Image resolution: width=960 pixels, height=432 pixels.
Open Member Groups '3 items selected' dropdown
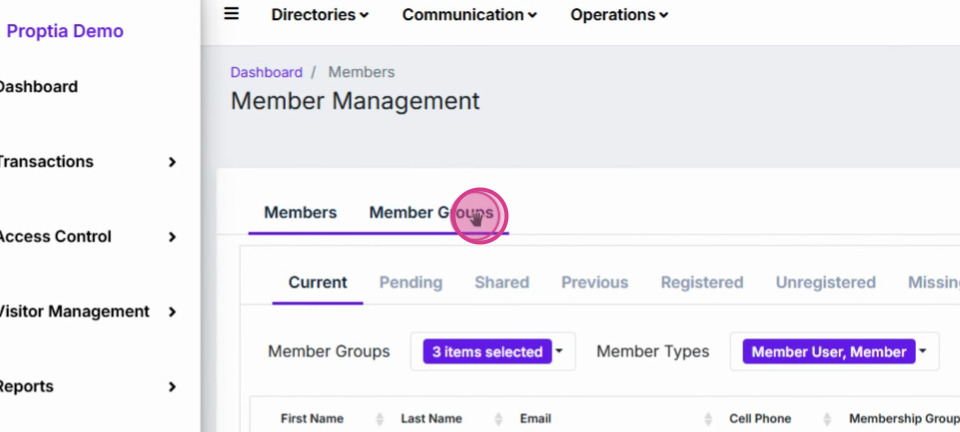point(493,352)
